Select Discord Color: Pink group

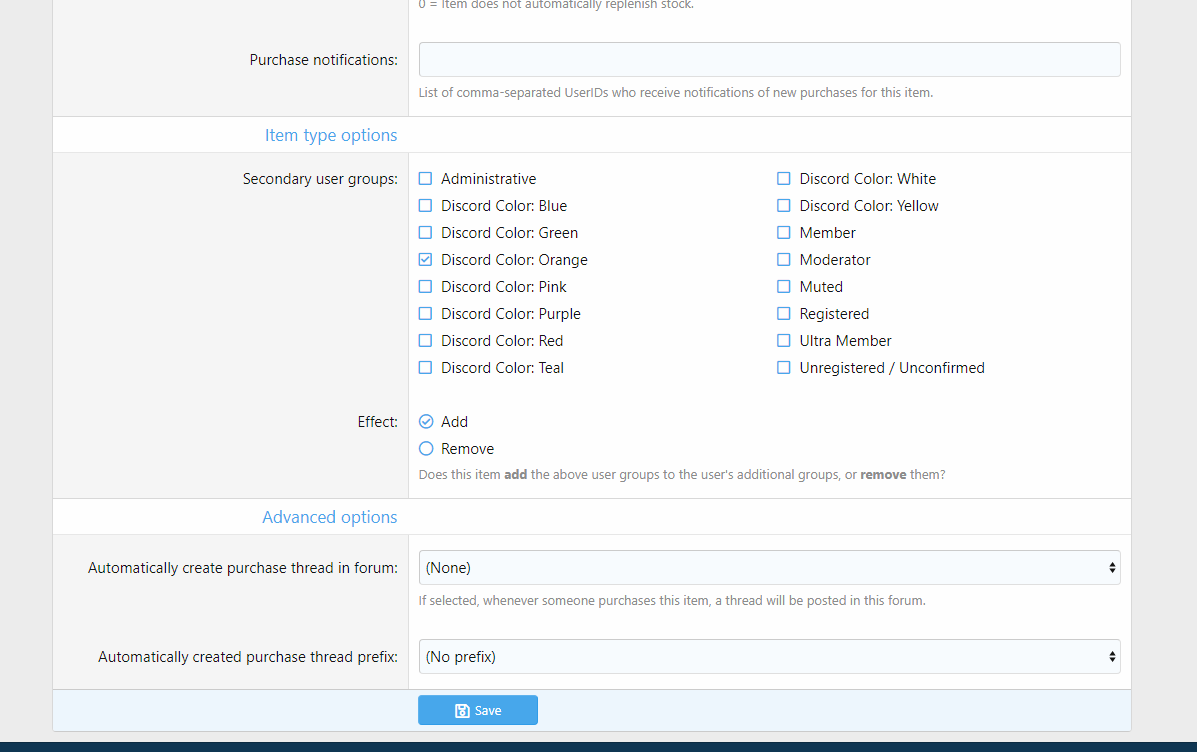(x=426, y=287)
